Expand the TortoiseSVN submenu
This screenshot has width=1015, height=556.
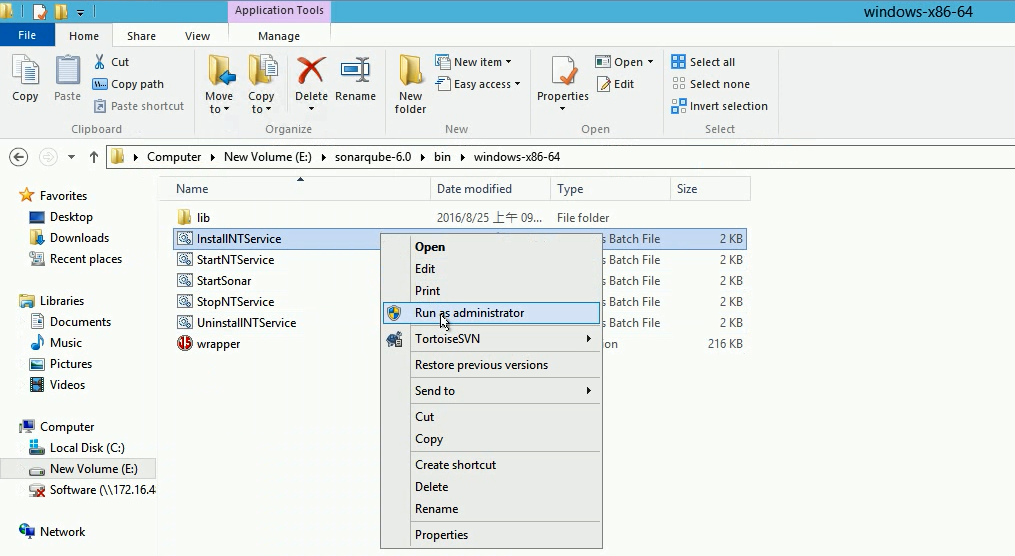coord(491,339)
